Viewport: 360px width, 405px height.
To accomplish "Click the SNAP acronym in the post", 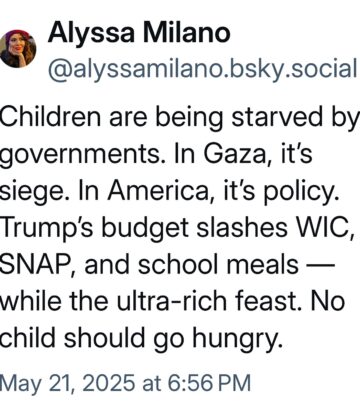I will click(38, 264).
